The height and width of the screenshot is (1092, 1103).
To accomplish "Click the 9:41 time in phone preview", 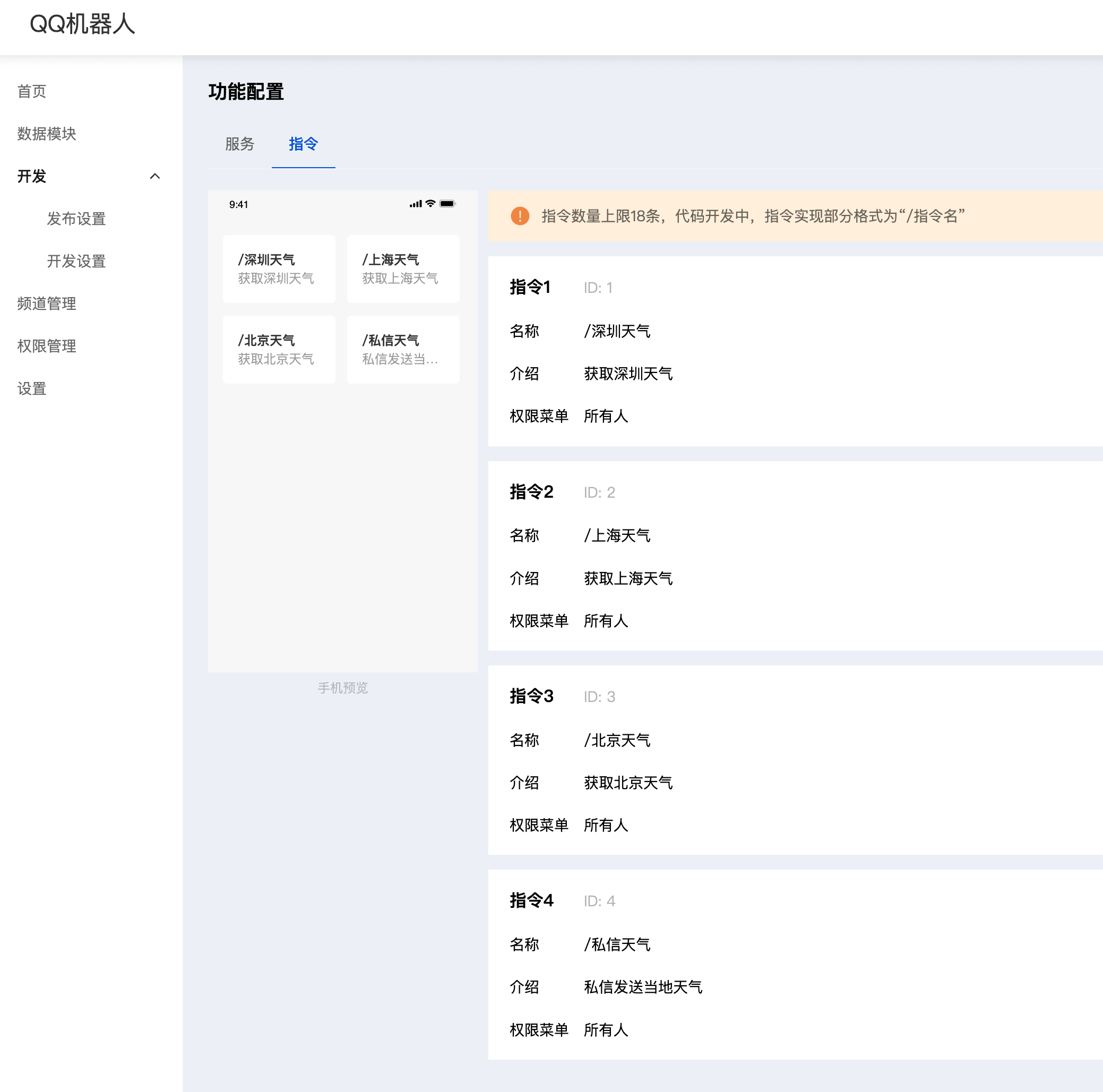I will point(239,204).
